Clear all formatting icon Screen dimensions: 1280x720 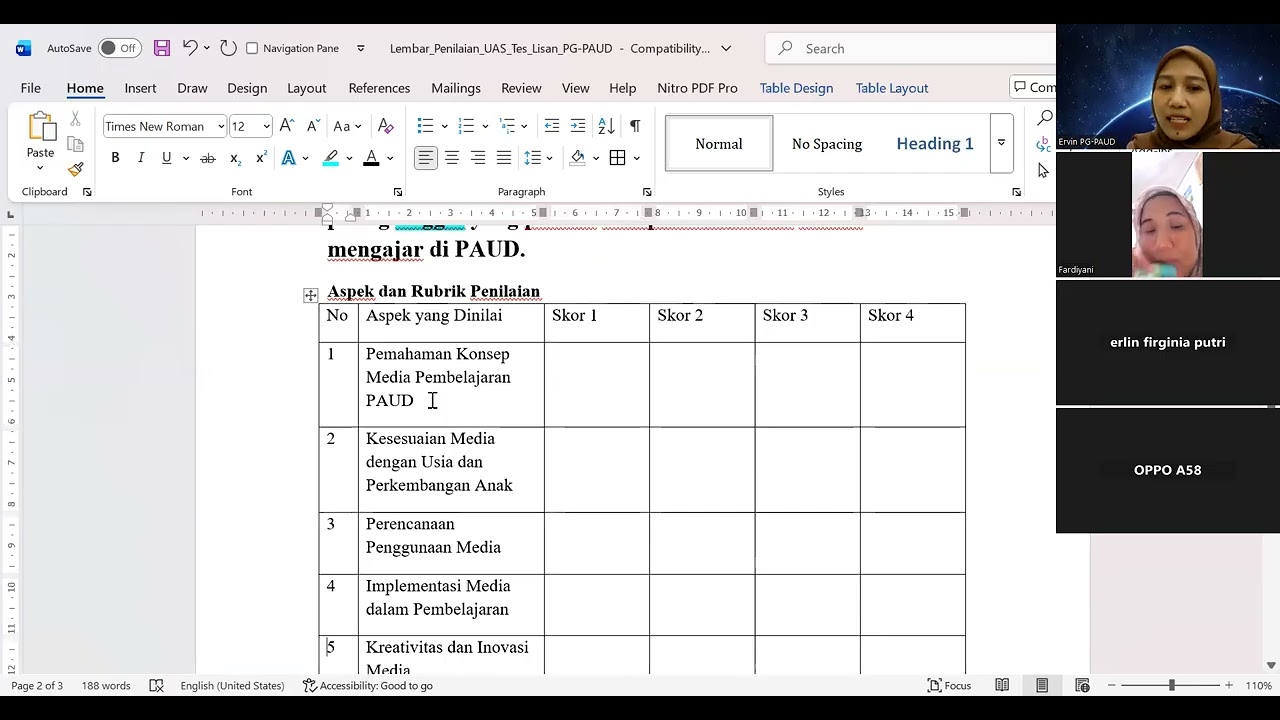[x=385, y=126]
